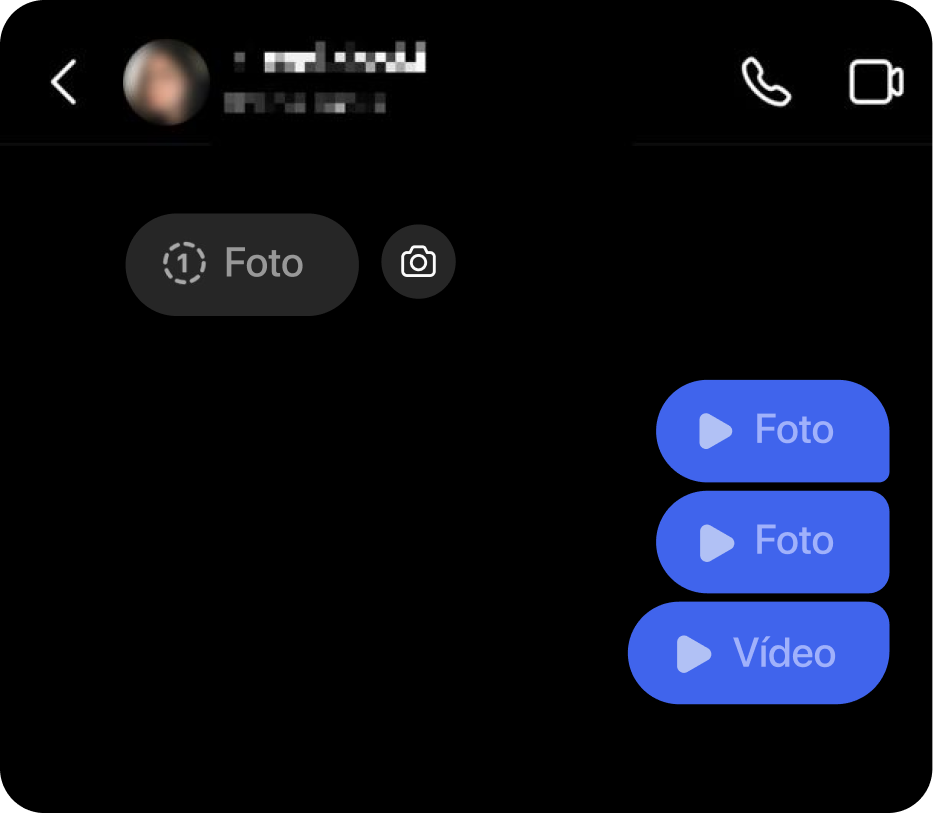Open the second sent Foto bubble
The image size is (933, 814).
point(772,542)
